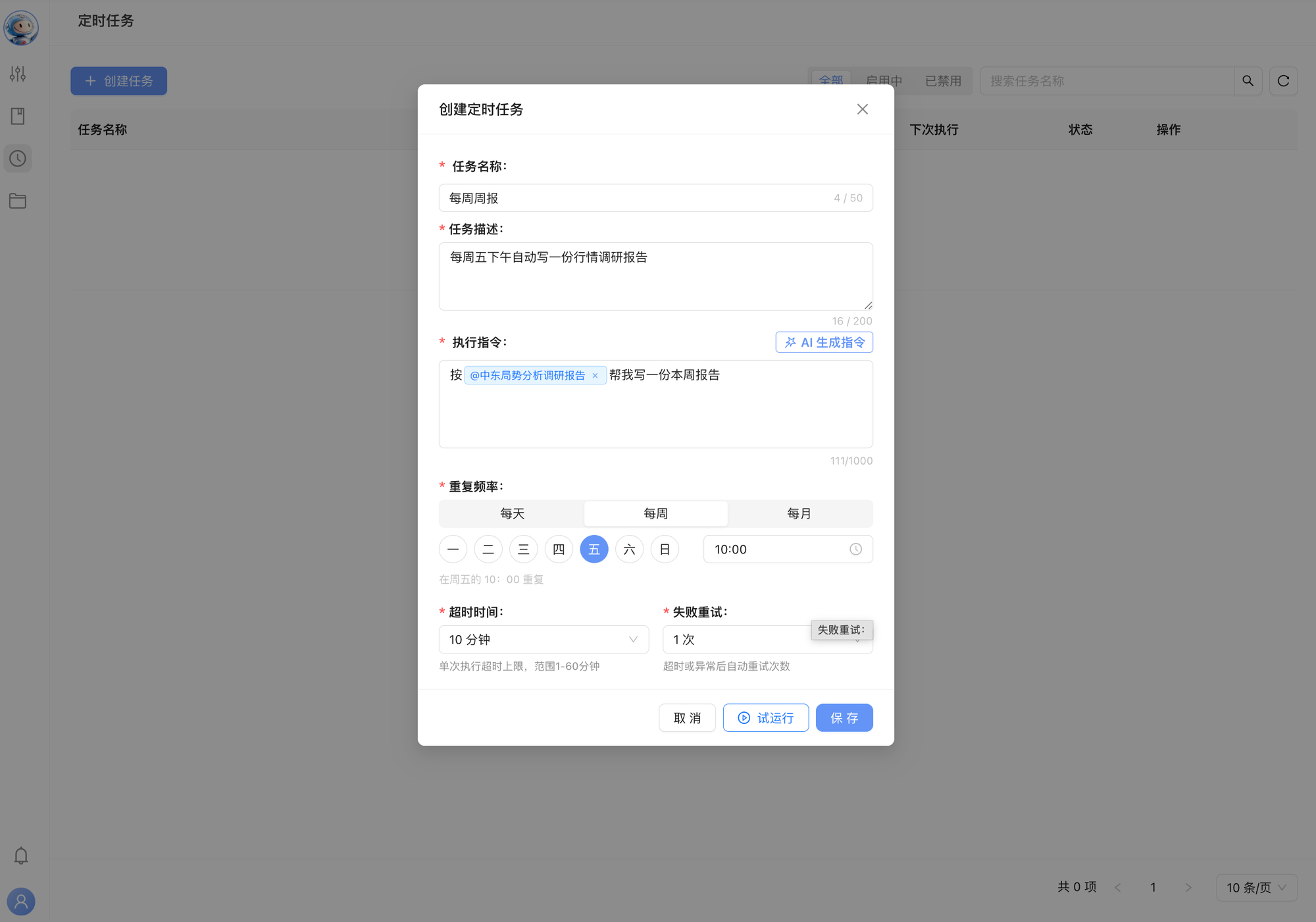Open the 超时时间 10 分钟 dropdown
The width and height of the screenshot is (1316, 922).
pyautogui.click(x=544, y=639)
